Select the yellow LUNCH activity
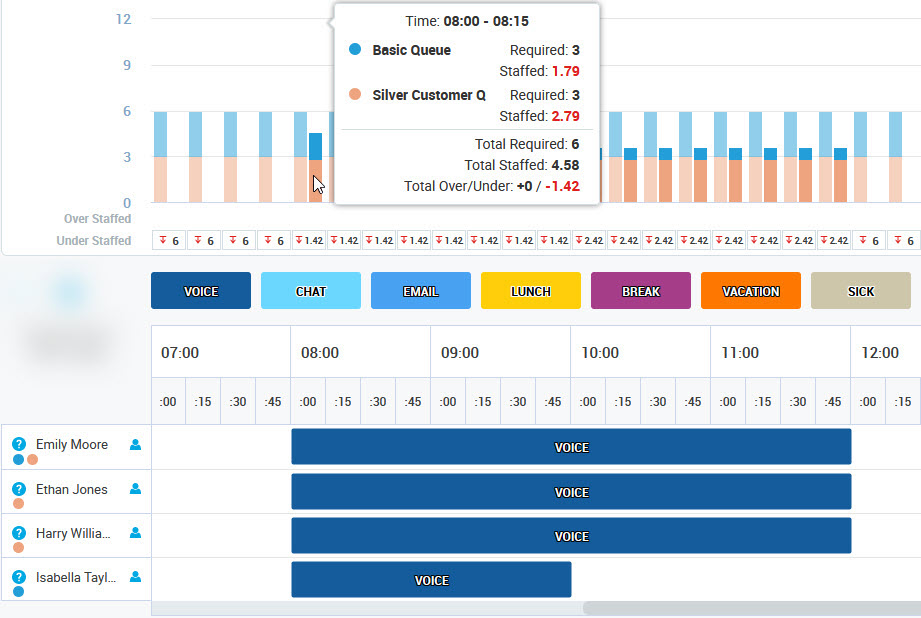 point(530,291)
